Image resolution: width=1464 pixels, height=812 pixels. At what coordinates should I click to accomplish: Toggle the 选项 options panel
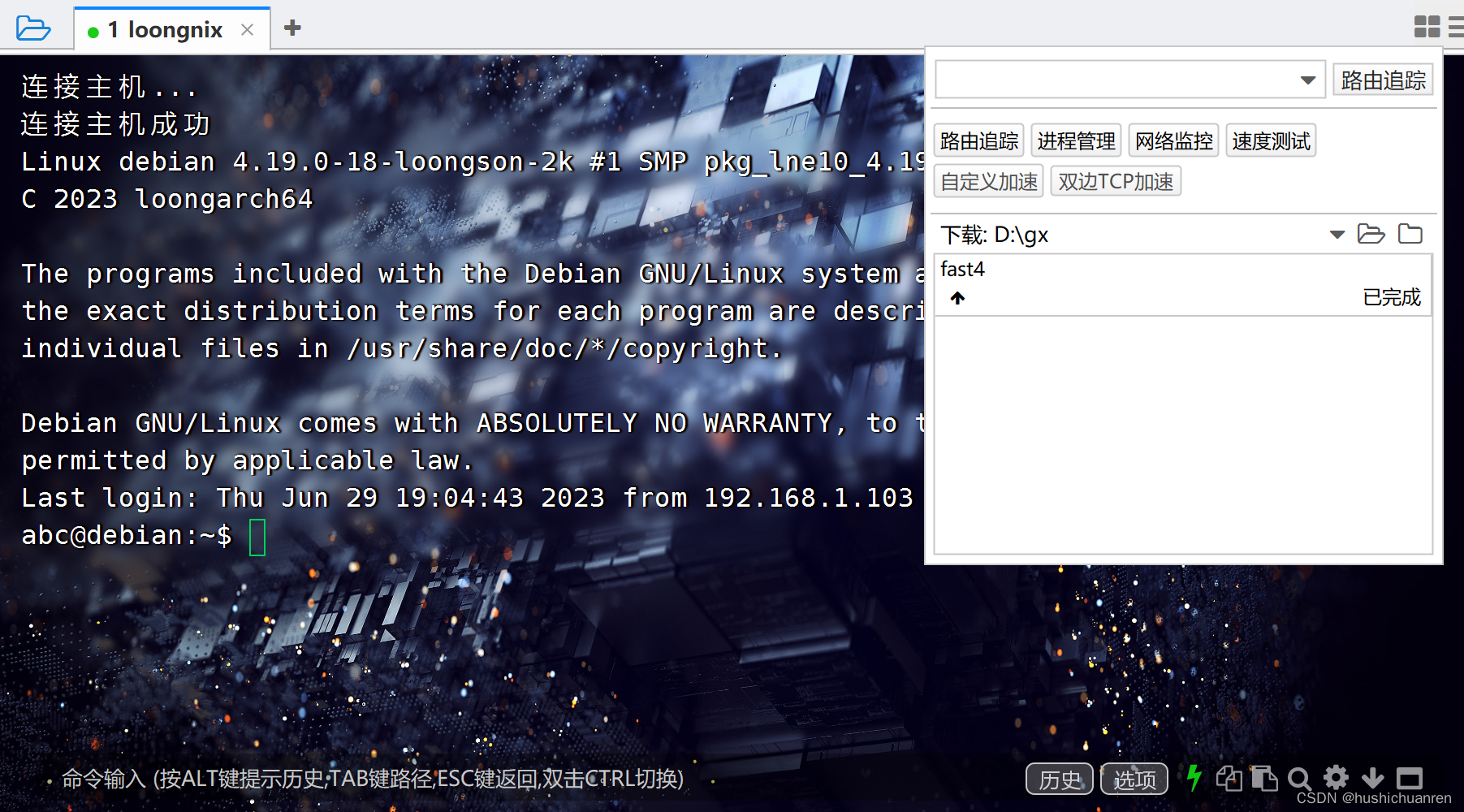point(1134,780)
